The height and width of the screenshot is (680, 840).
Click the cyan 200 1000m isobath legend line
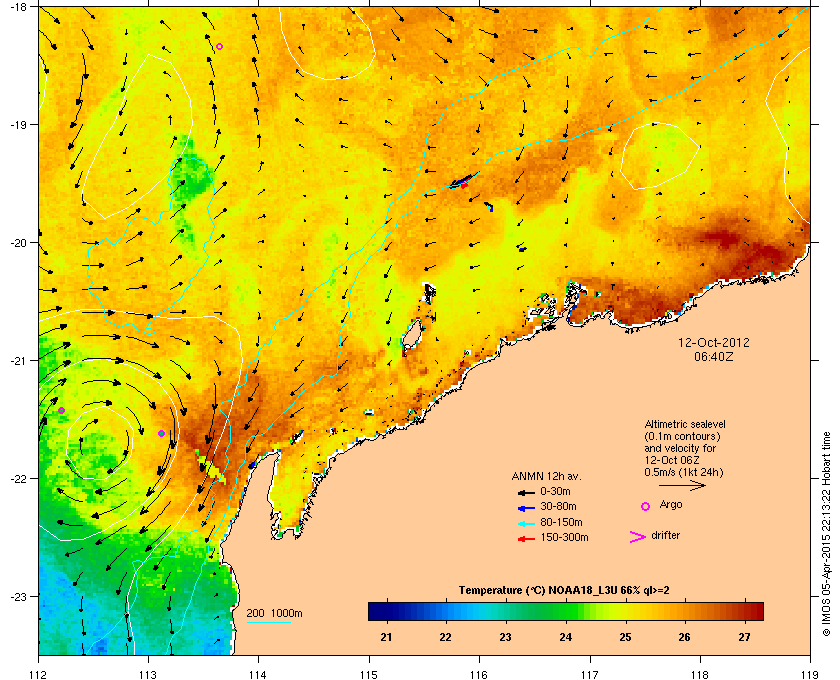pyautogui.click(x=268, y=623)
